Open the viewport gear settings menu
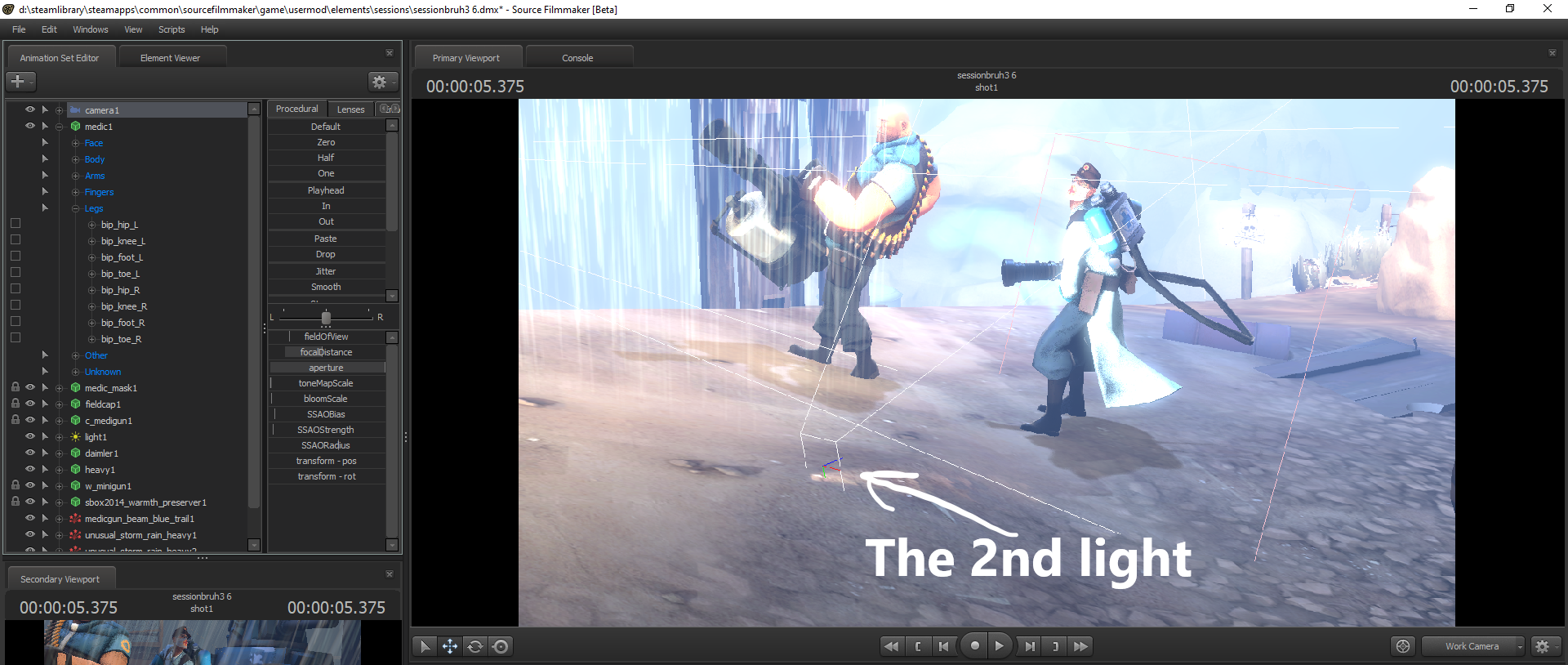Screen dimensions: 1568x665 tap(1545, 646)
